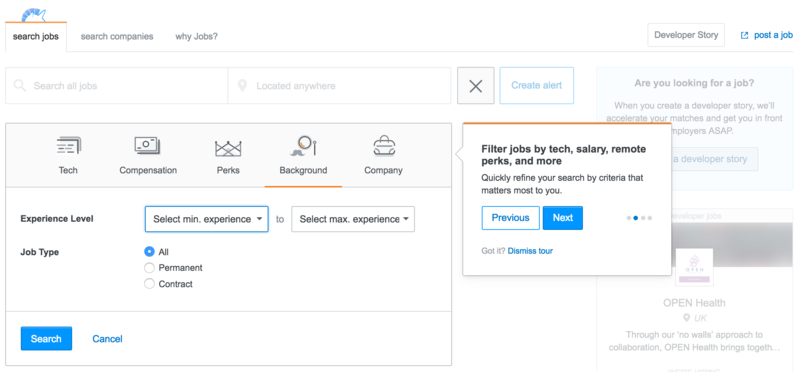Screen dimensions: 800x372
Task: Expand the Select max. experience dropdown
Action: pos(353,219)
